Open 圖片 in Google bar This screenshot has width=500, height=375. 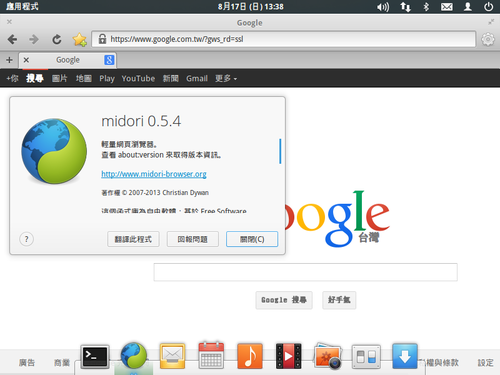point(60,79)
